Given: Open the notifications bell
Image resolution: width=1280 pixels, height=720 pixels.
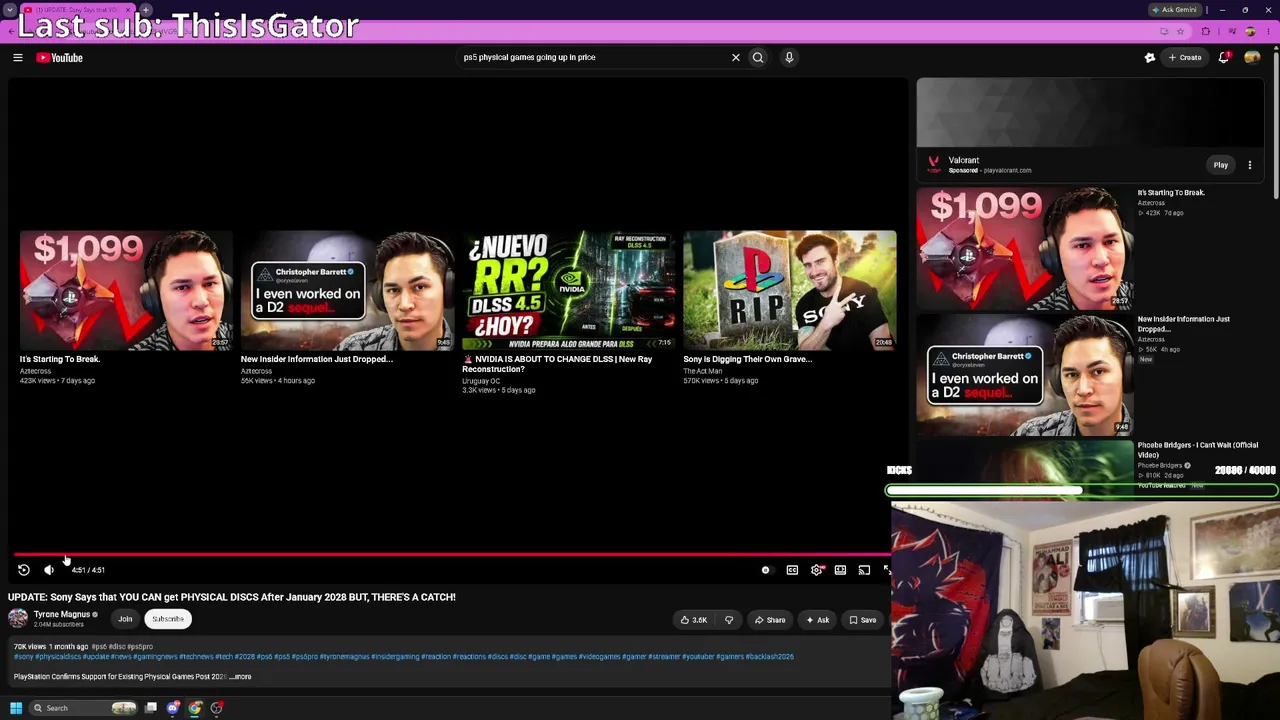Looking at the screenshot, I should coord(1224,58).
